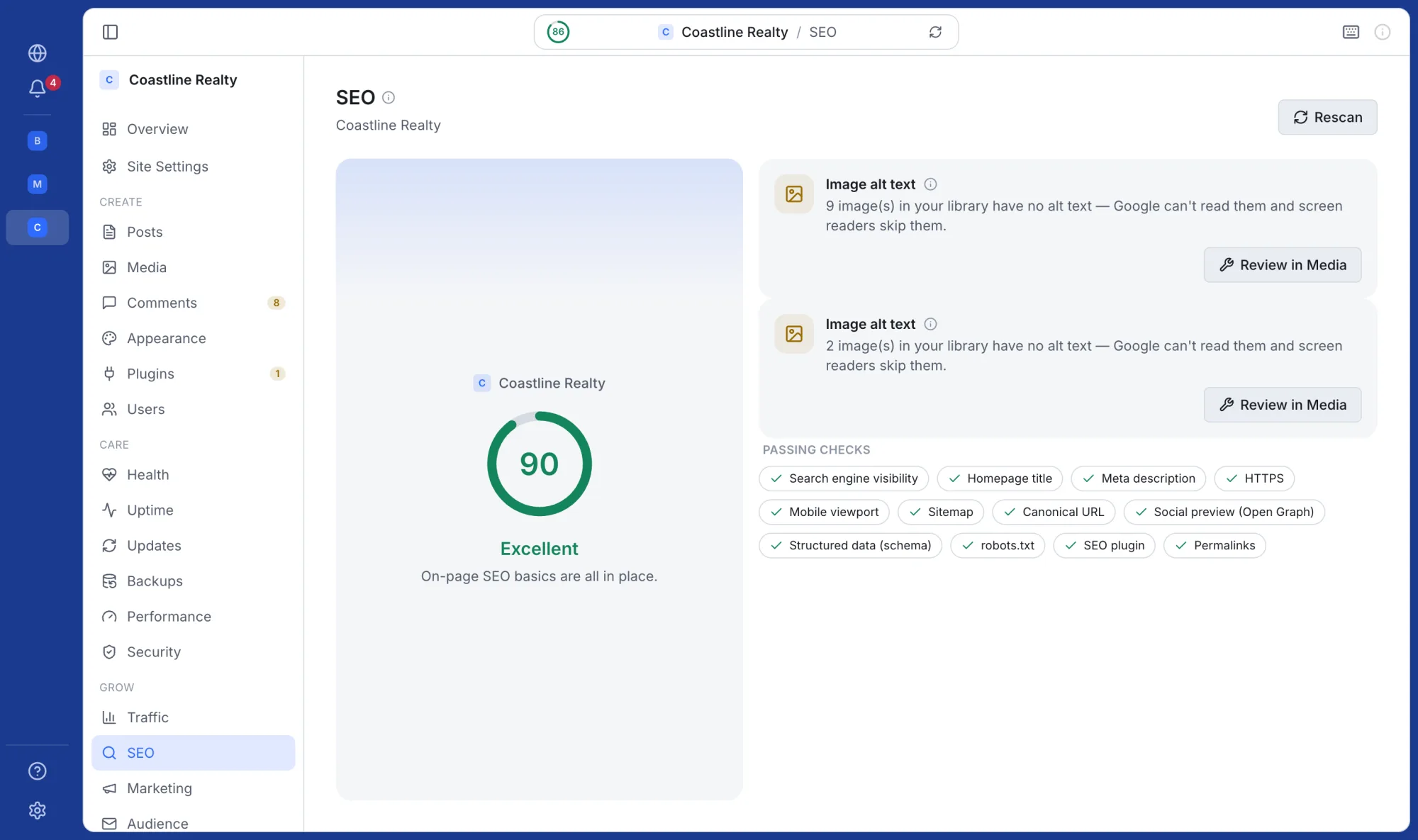
Task: Open settings gear in left rail
Action: [38, 810]
